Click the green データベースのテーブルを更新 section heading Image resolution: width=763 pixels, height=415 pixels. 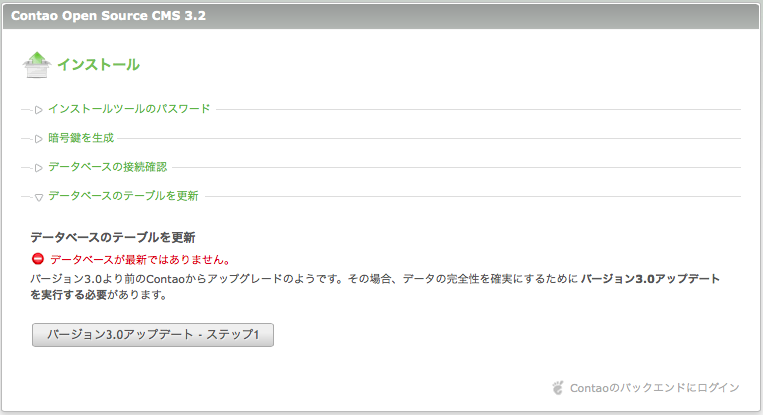[x=123, y=196]
